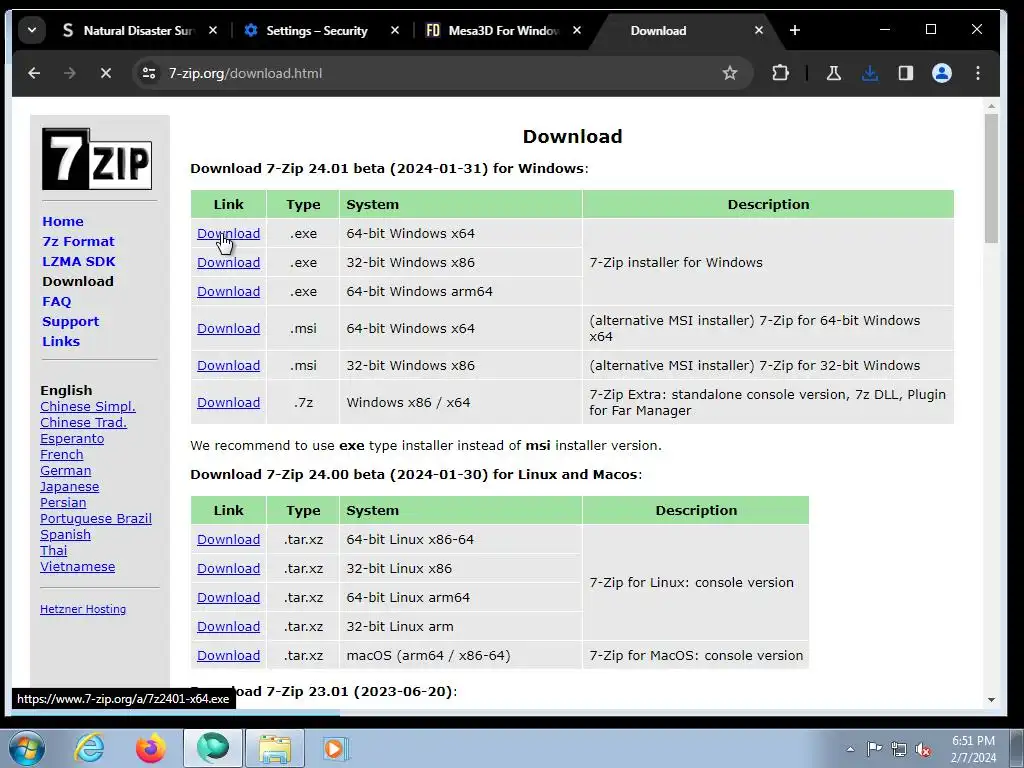Switch language to French
1024x768 pixels.
[61, 455]
